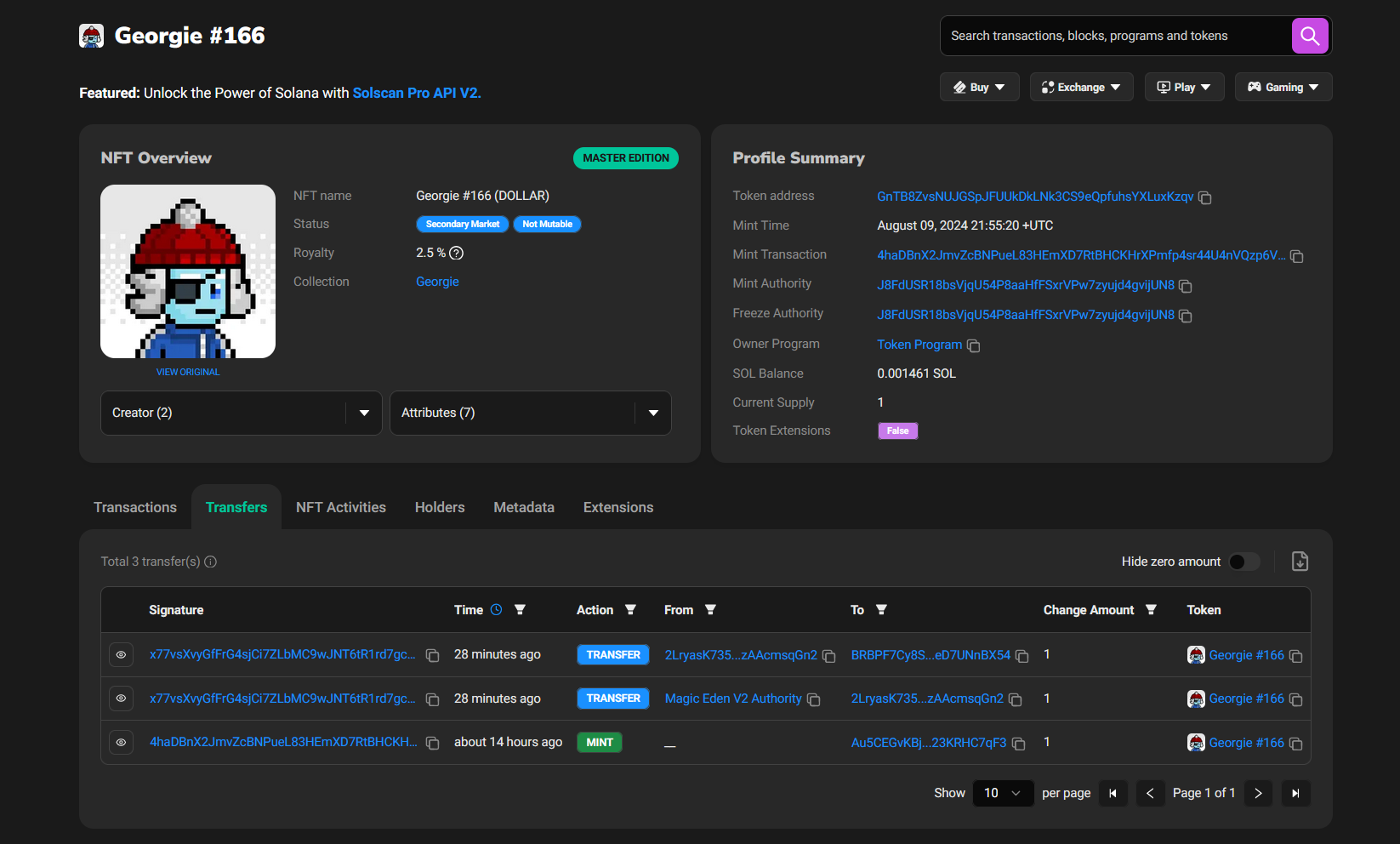
Task: Filter by Action column
Action: click(630, 610)
